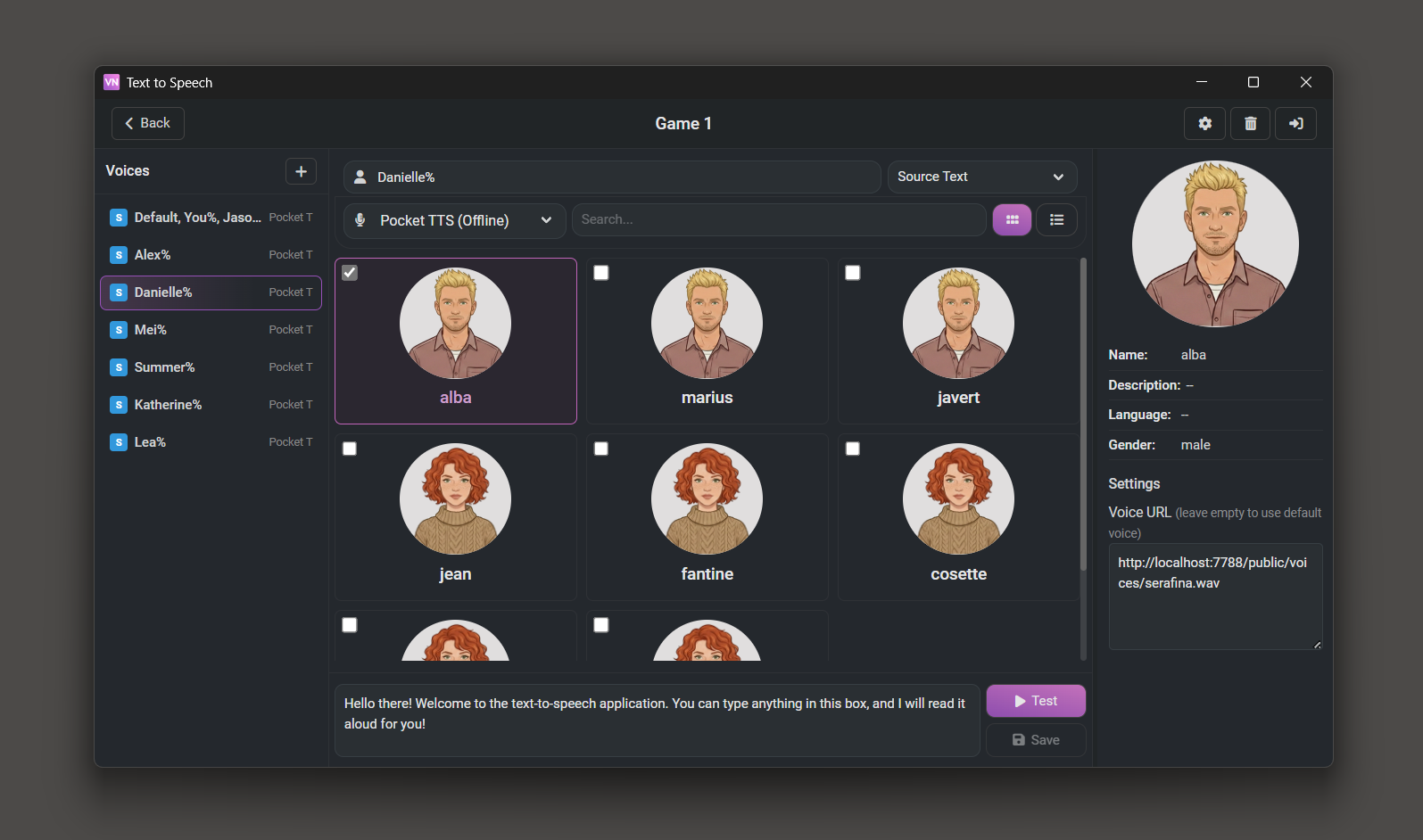Screen dimensions: 1423x840
Task: Uncheck the alba voice checkbox
Action: click(x=350, y=273)
